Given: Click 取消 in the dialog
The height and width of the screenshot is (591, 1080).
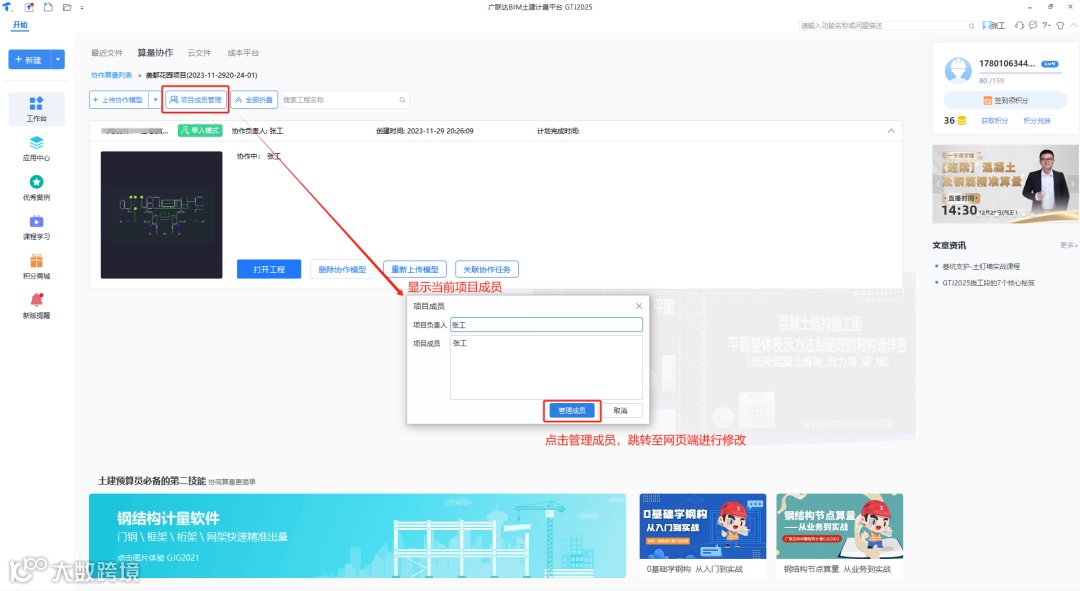Looking at the screenshot, I should [621, 411].
